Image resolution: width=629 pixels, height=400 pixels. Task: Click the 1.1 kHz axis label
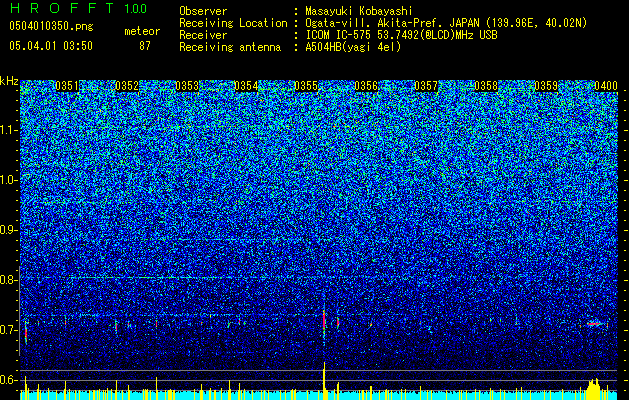pos(8,130)
